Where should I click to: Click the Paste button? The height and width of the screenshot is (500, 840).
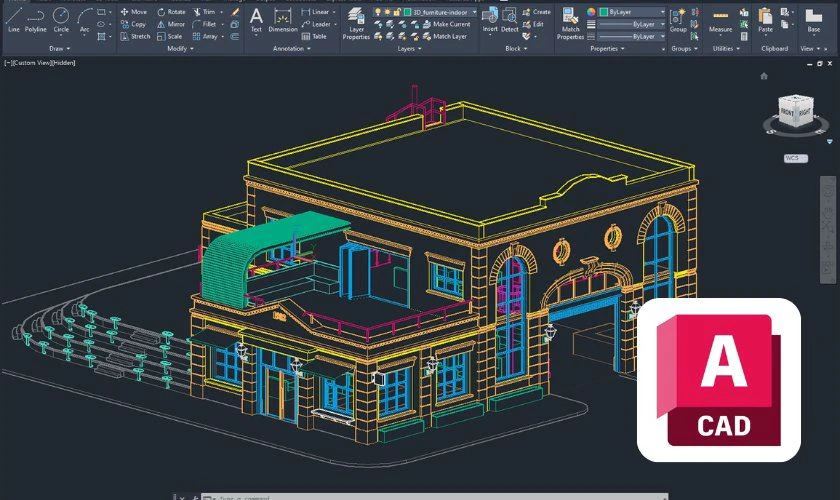tap(766, 20)
